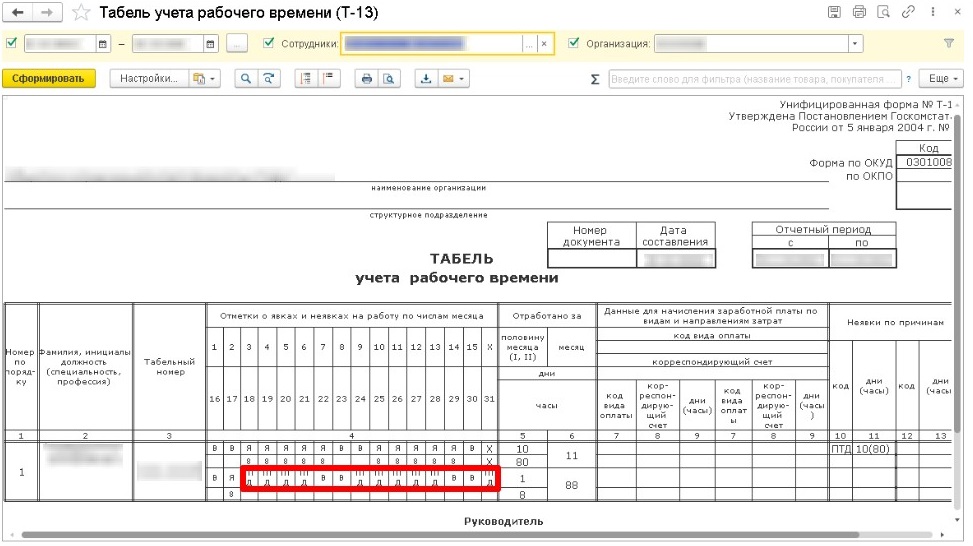This screenshot has width=973, height=546.
Task: Select the наименование организации caption
Action: tap(428, 187)
